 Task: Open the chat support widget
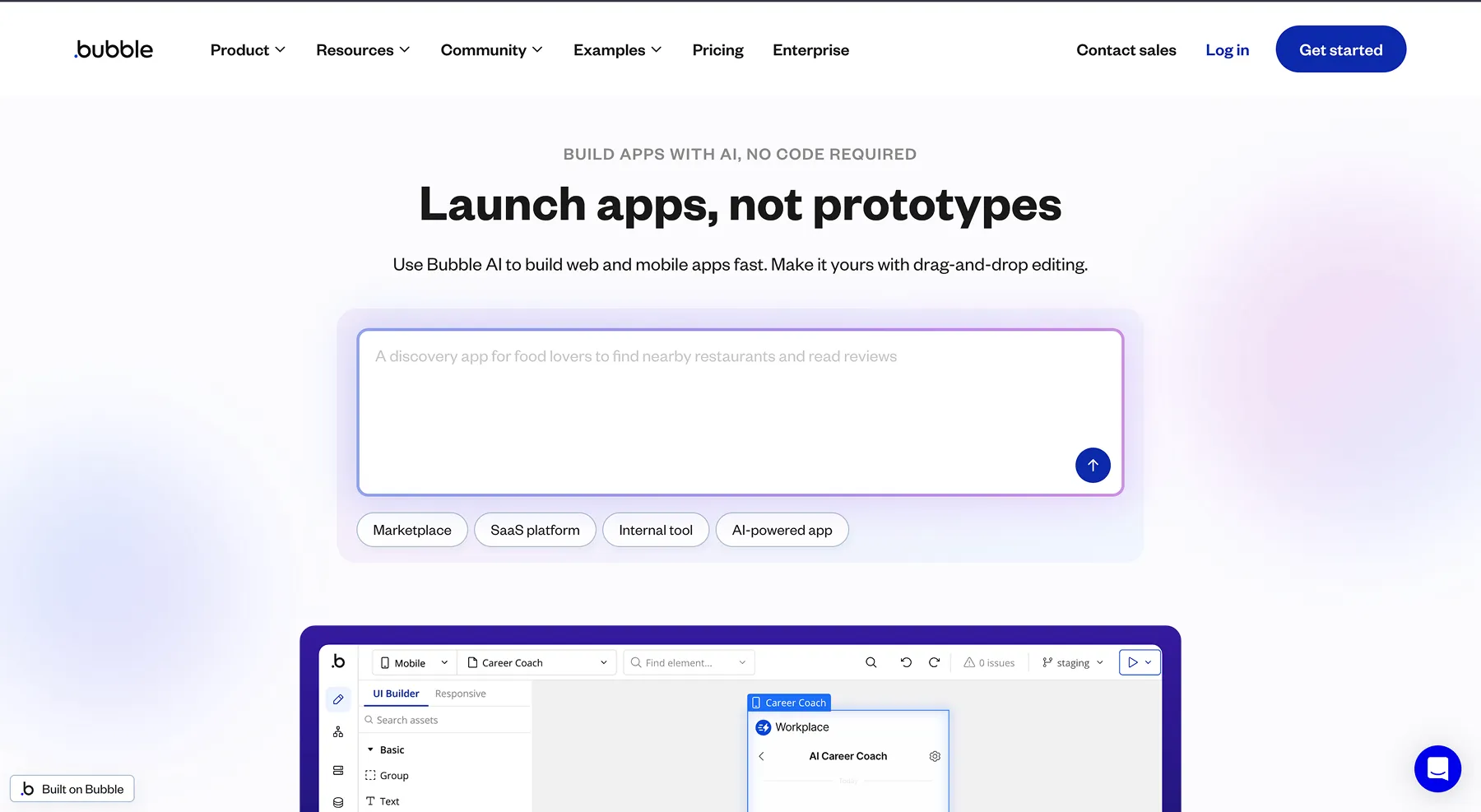pos(1437,768)
